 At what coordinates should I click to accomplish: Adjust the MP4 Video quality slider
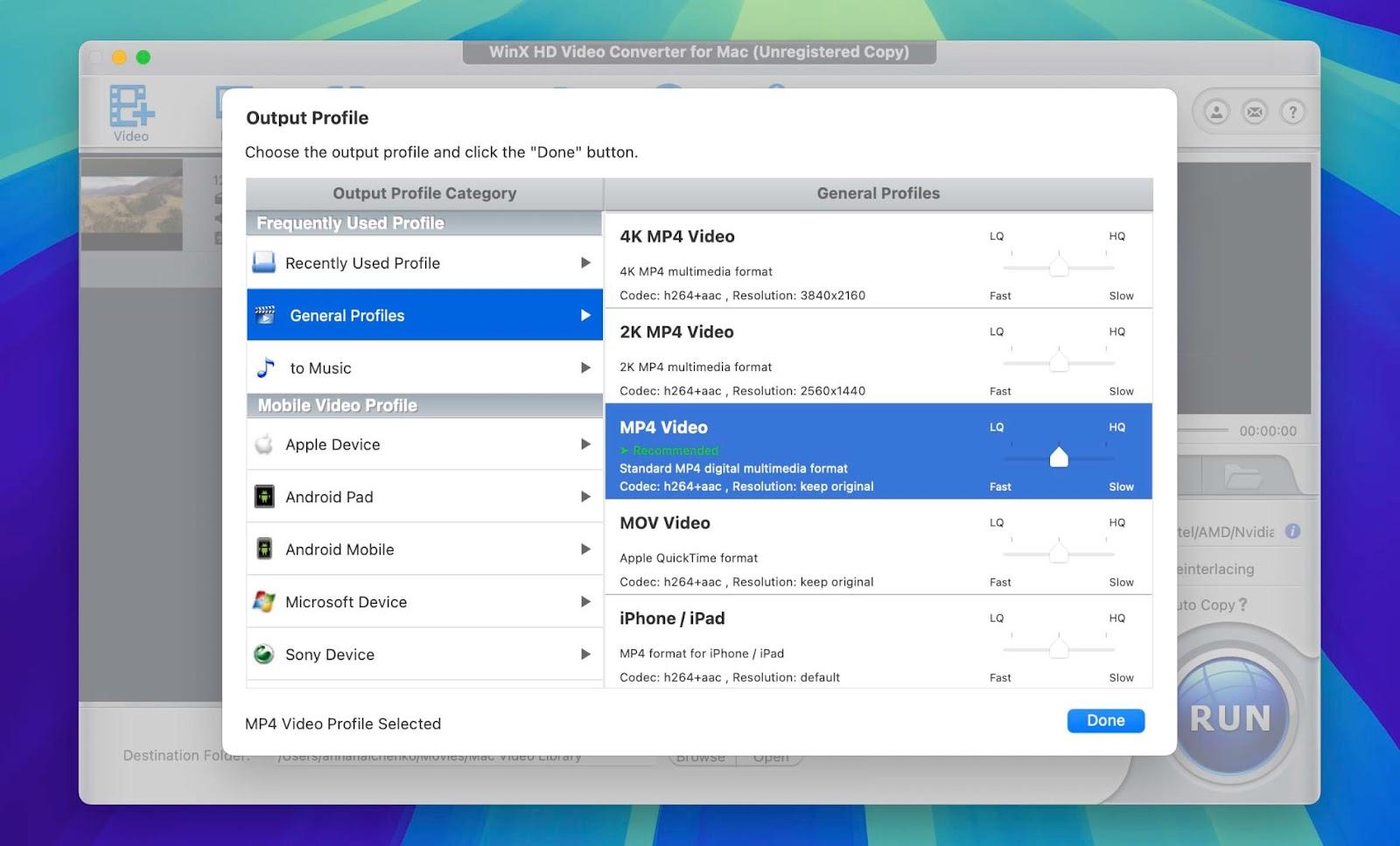1059,457
